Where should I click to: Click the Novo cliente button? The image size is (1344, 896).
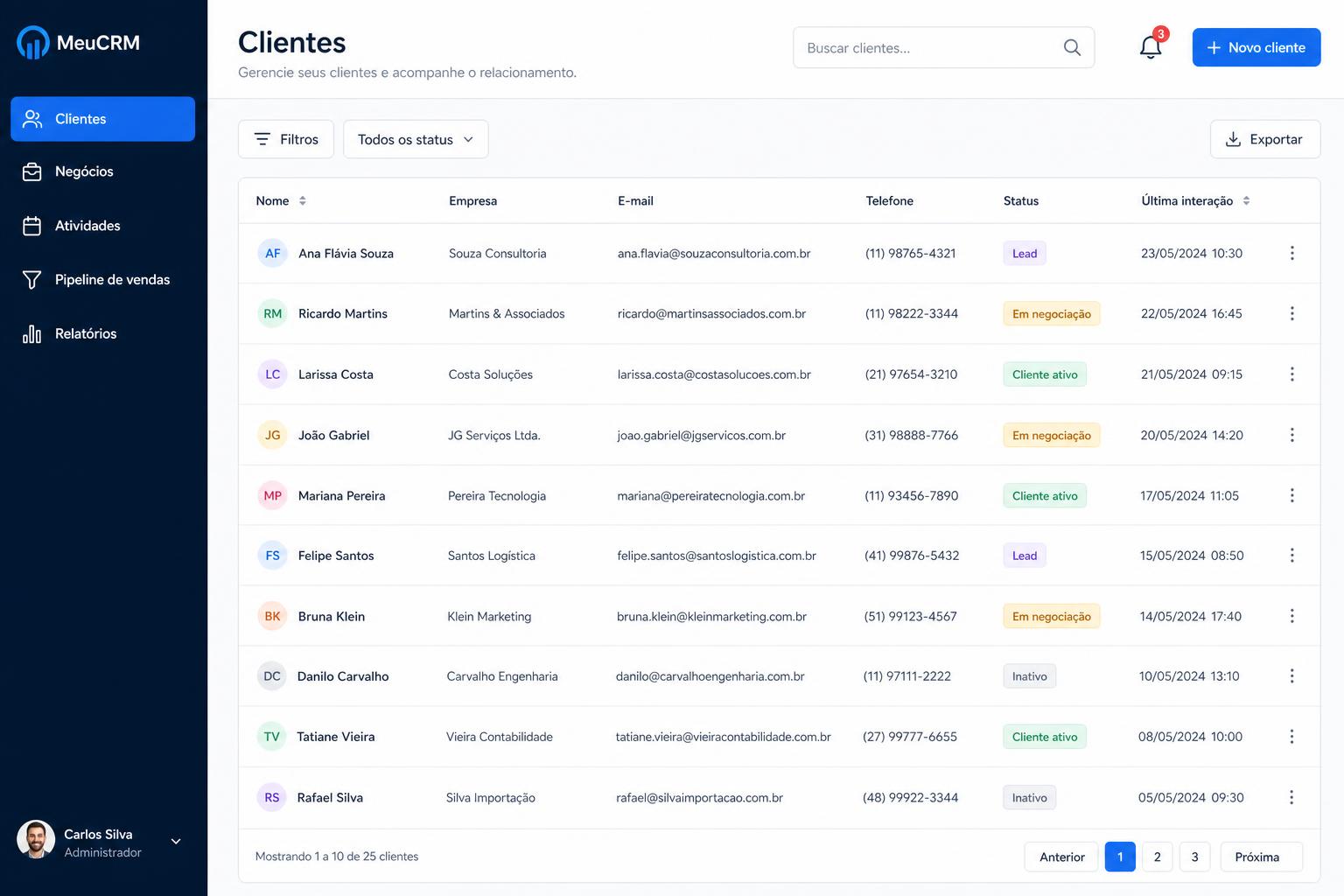[x=1256, y=47]
